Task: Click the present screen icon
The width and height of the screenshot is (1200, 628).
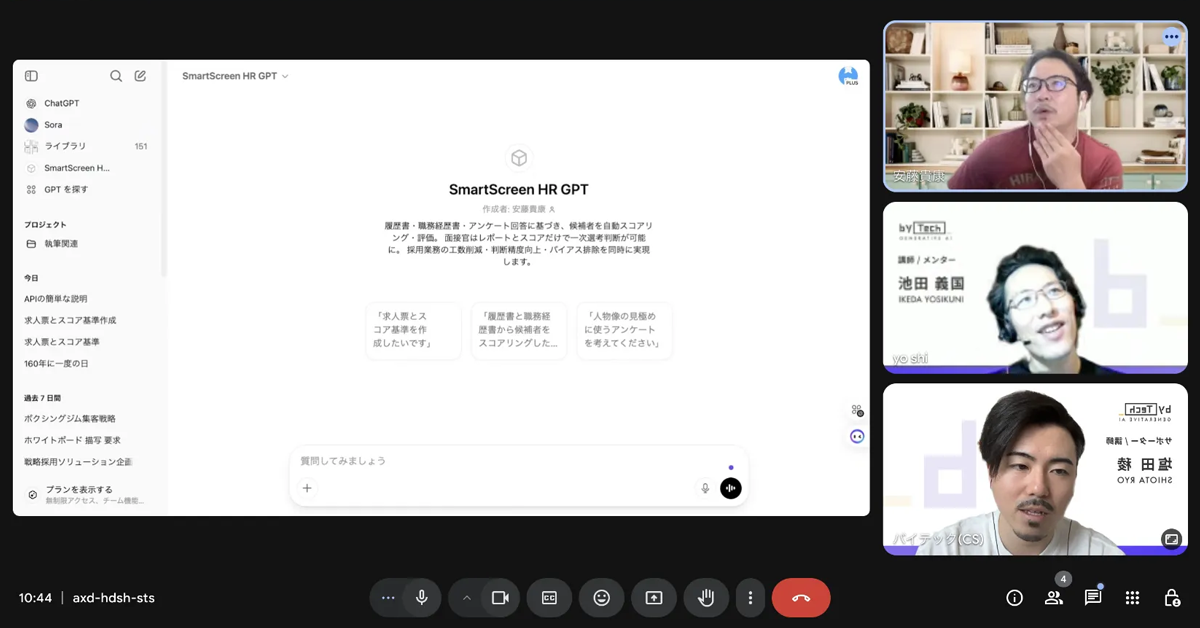Action: pyautogui.click(x=654, y=598)
